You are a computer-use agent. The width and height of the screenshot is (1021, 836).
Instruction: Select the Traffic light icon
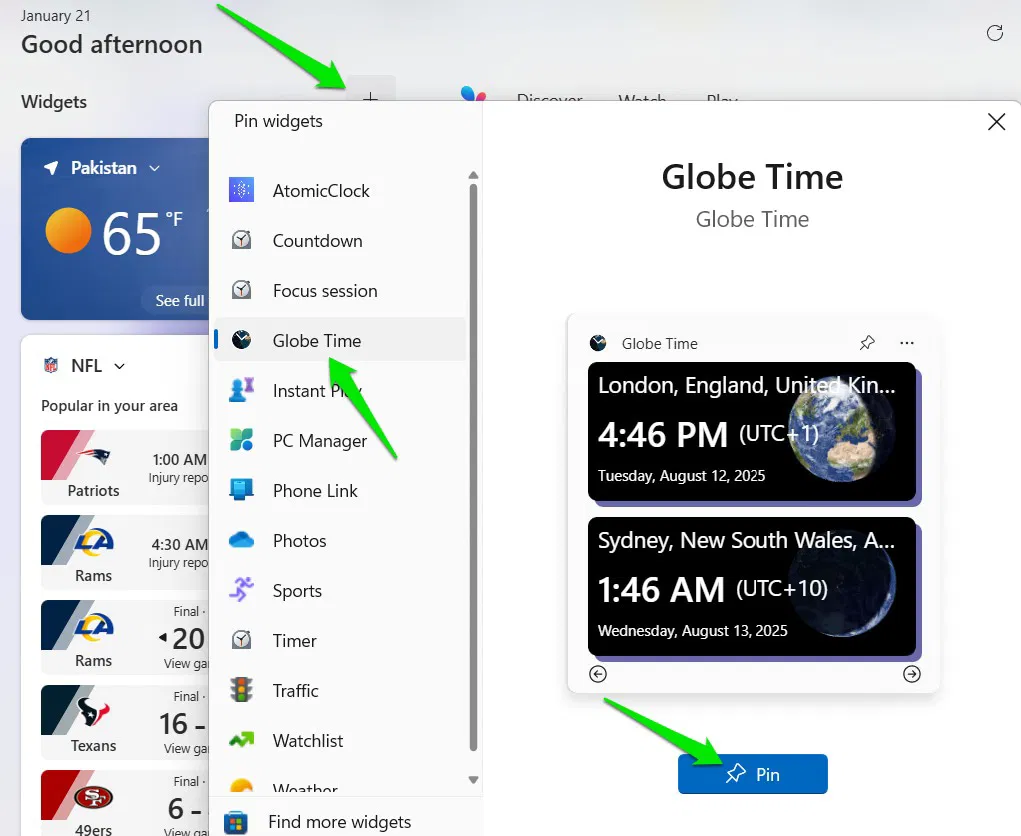click(x=240, y=690)
